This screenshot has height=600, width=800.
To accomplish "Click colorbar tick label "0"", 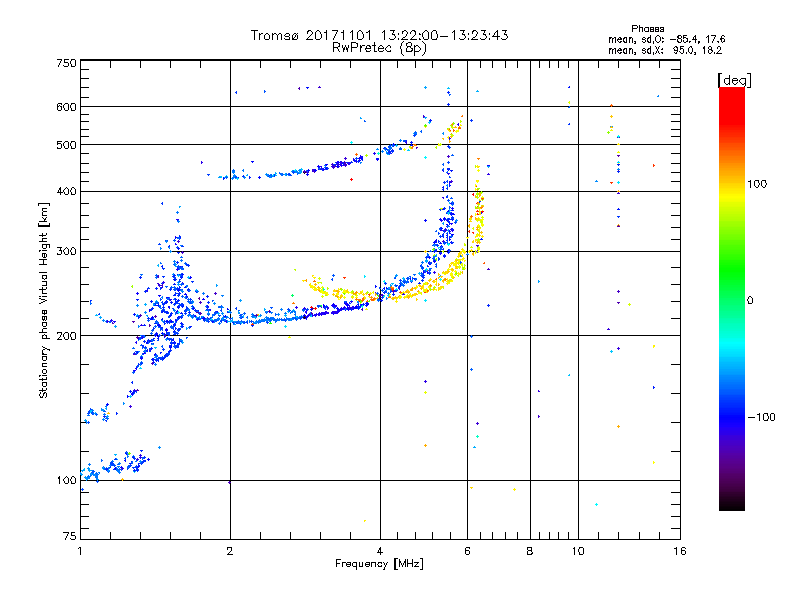I will [749, 301].
